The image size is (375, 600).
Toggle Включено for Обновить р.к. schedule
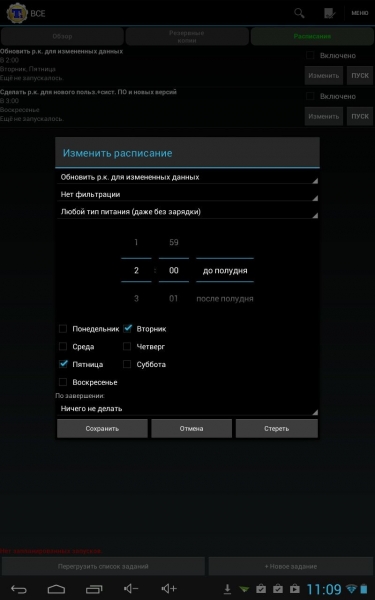(310, 55)
